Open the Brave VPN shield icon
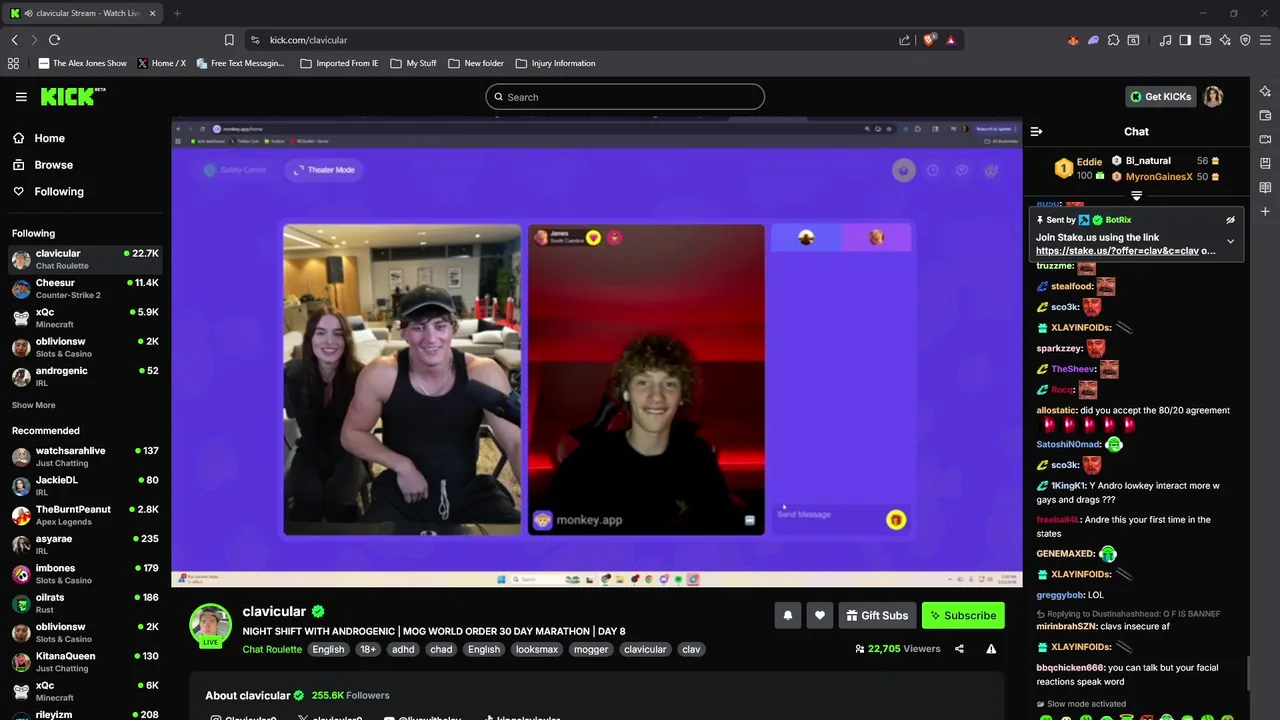 point(1245,40)
